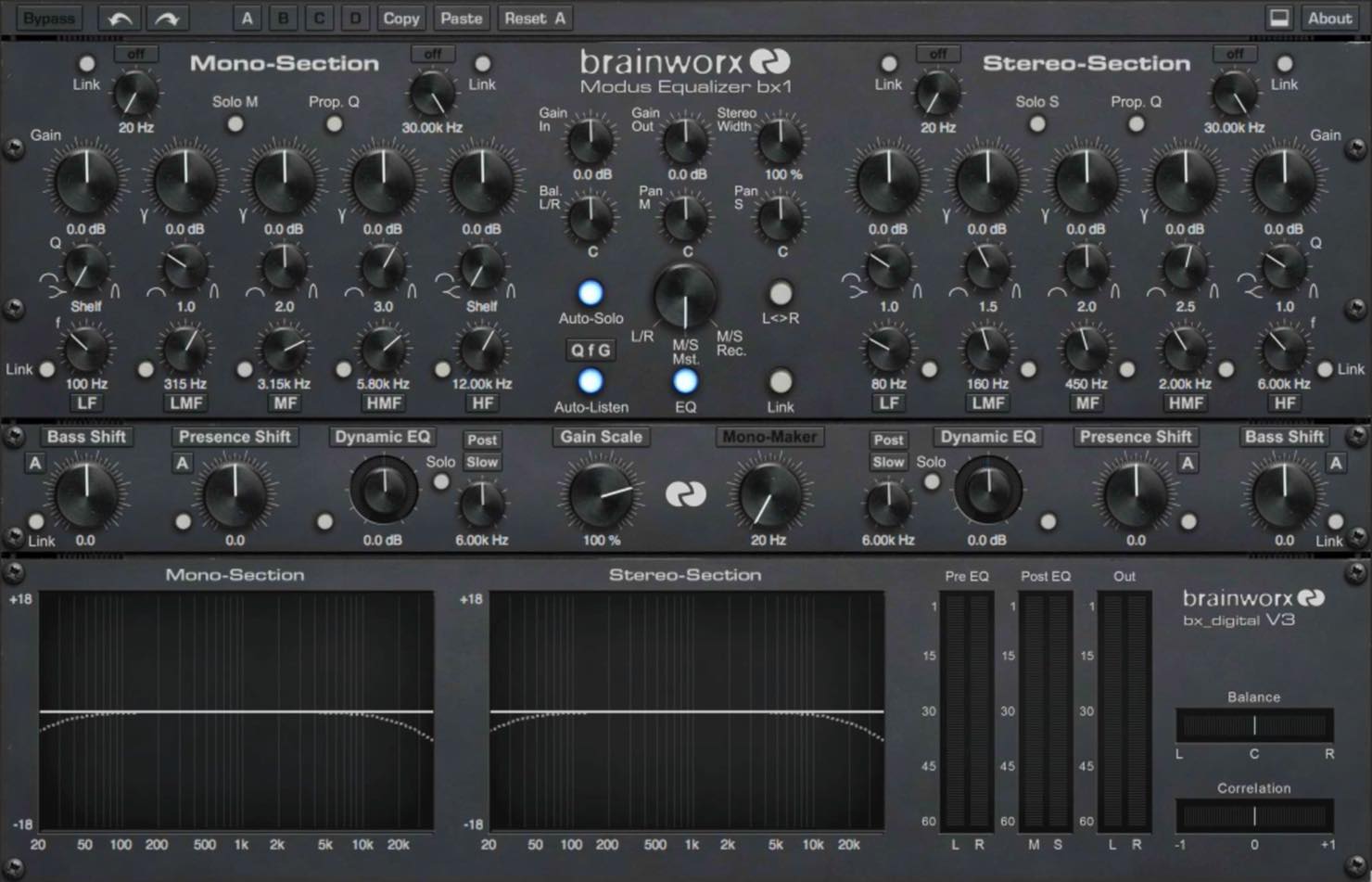The image size is (1372, 882).
Task: Click the Mono-Maker frequency knob
Action: coord(769,494)
